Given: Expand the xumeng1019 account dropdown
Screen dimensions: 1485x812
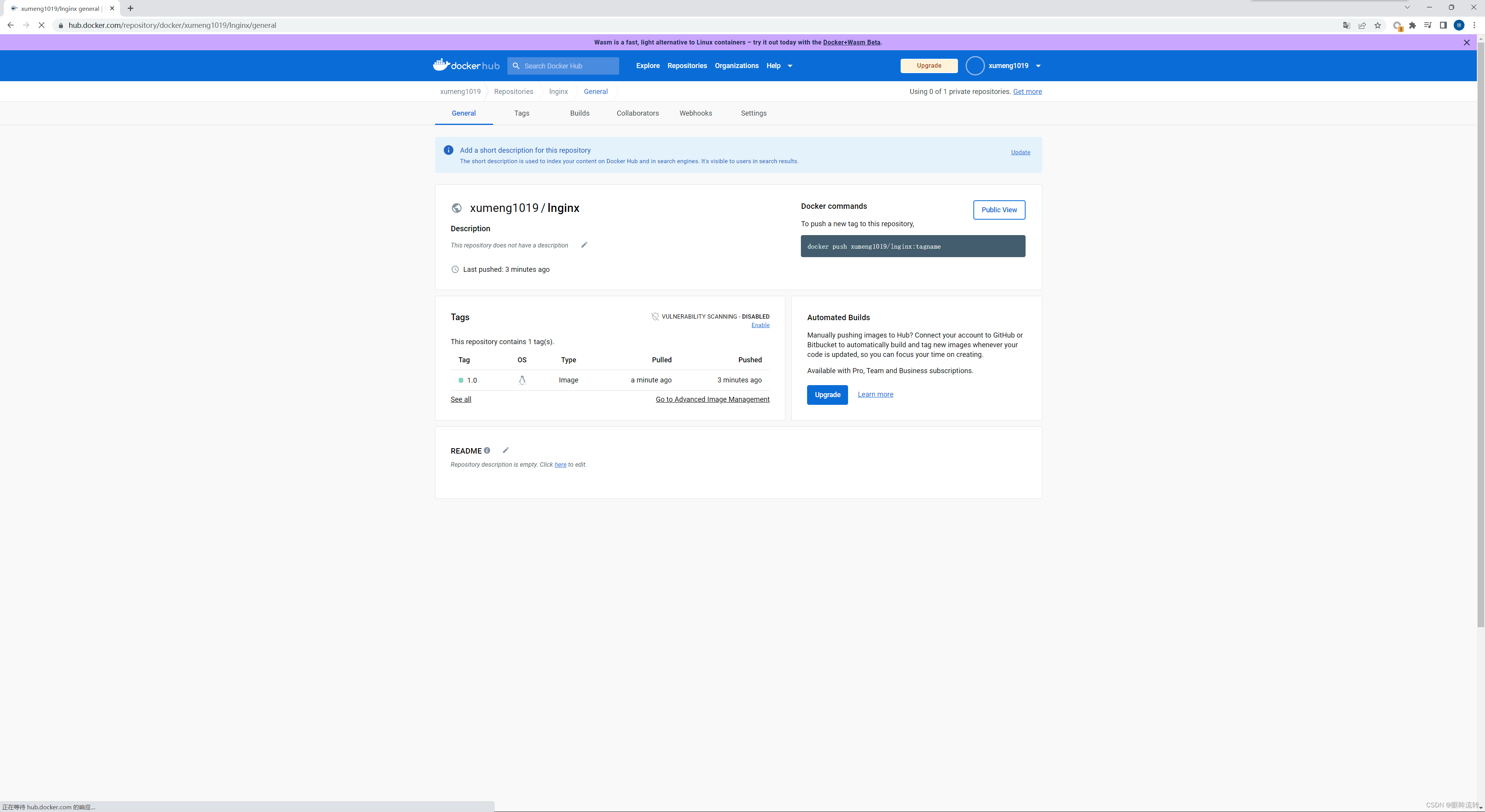Looking at the screenshot, I should click(1038, 66).
